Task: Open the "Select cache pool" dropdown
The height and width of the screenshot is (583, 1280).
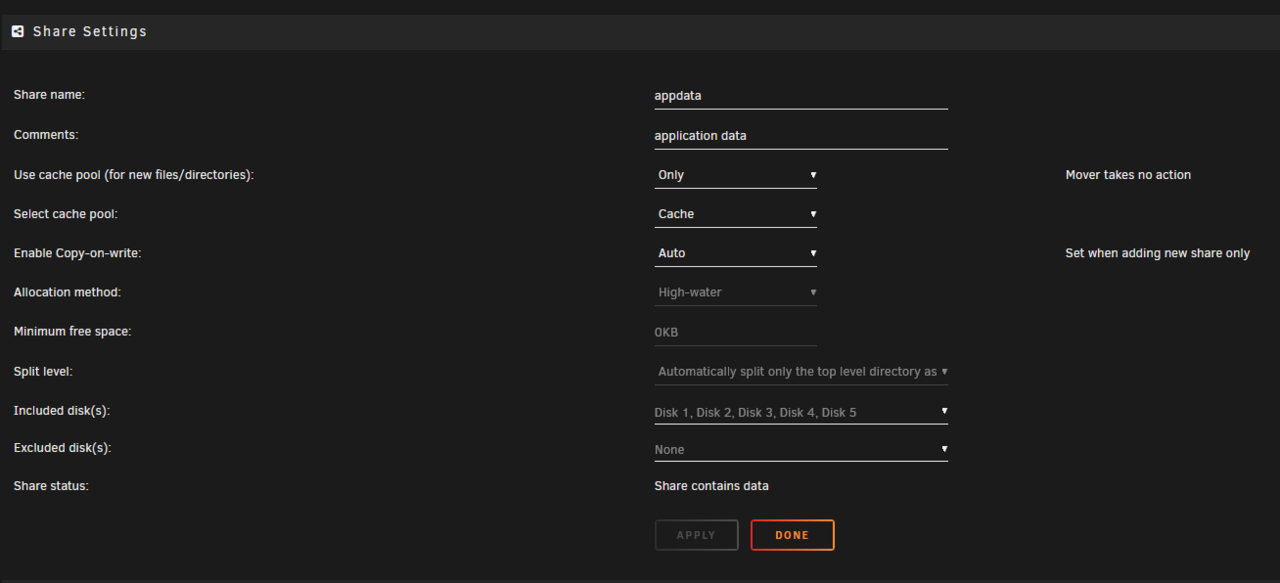Action: (735, 213)
